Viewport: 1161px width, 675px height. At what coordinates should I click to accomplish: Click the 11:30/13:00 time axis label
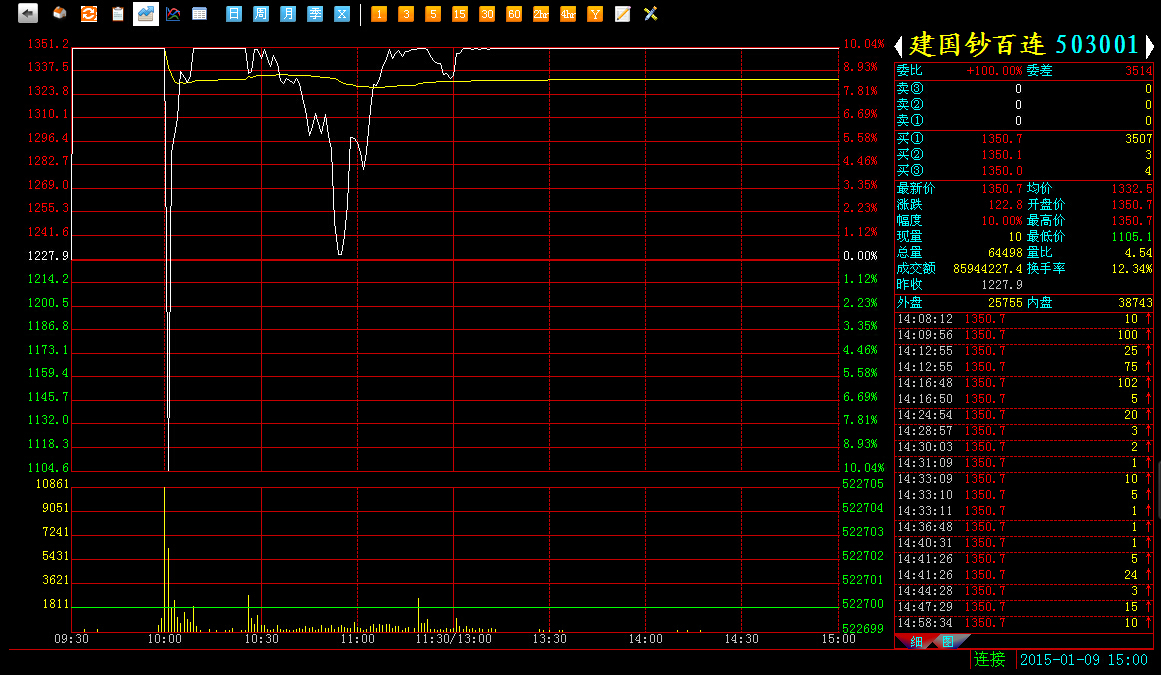(x=453, y=639)
